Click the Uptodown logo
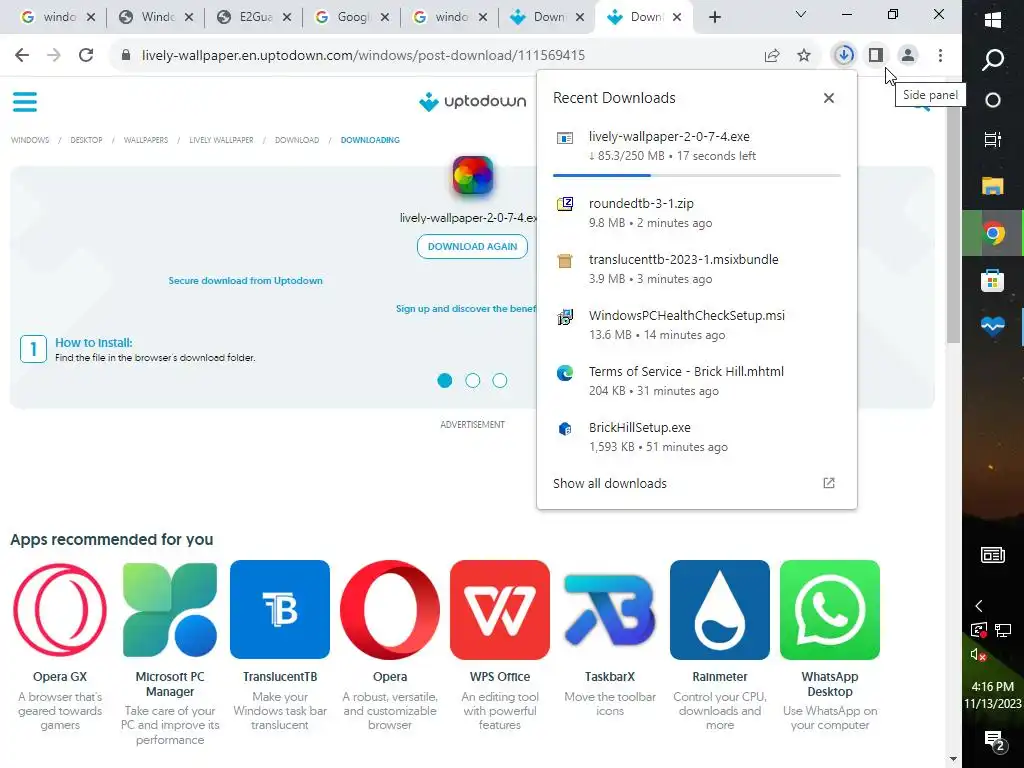Image resolution: width=1024 pixels, height=768 pixels. (x=472, y=102)
